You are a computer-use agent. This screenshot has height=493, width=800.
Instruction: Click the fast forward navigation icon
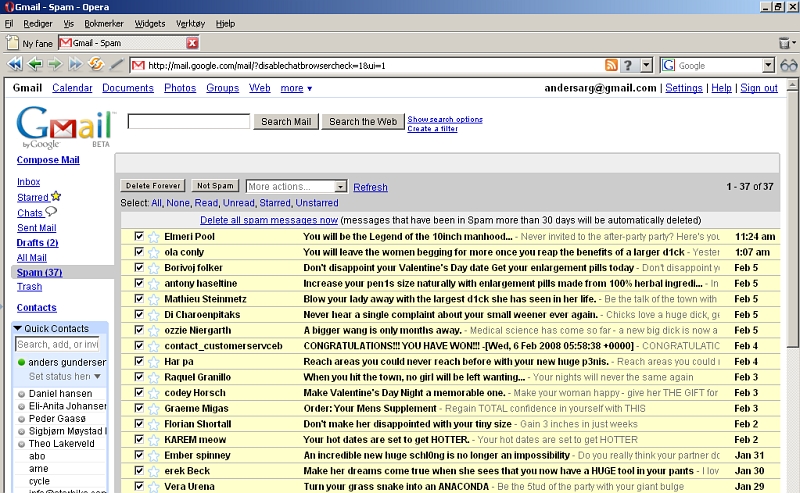coord(75,64)
